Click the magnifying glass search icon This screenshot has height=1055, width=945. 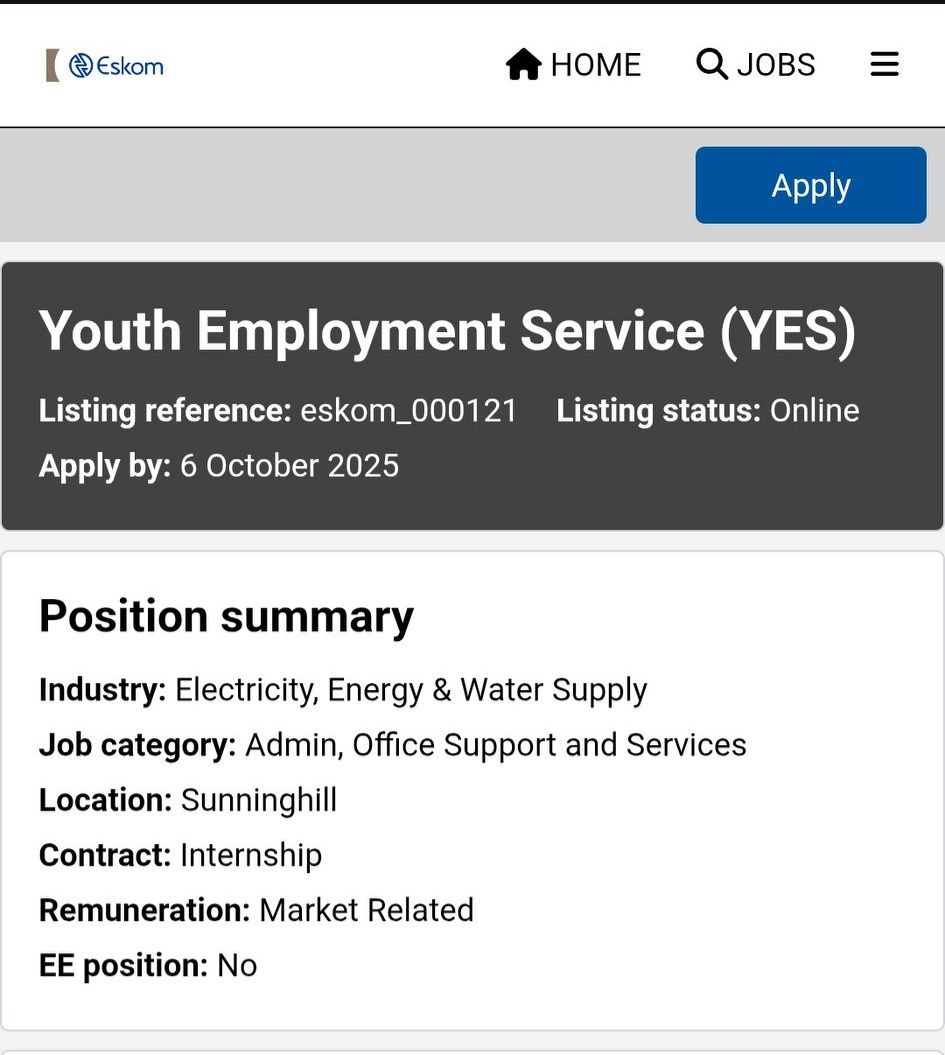coord(712,64)
